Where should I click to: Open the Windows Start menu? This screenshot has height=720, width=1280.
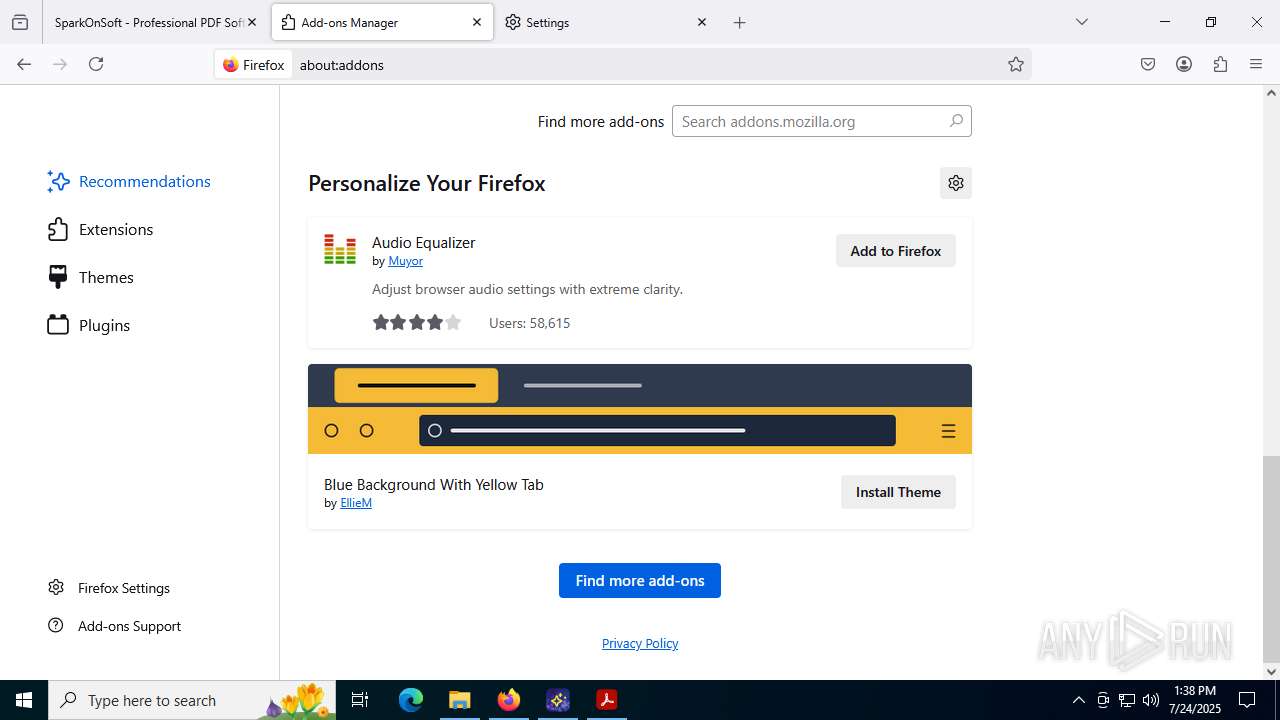point(24,700)
